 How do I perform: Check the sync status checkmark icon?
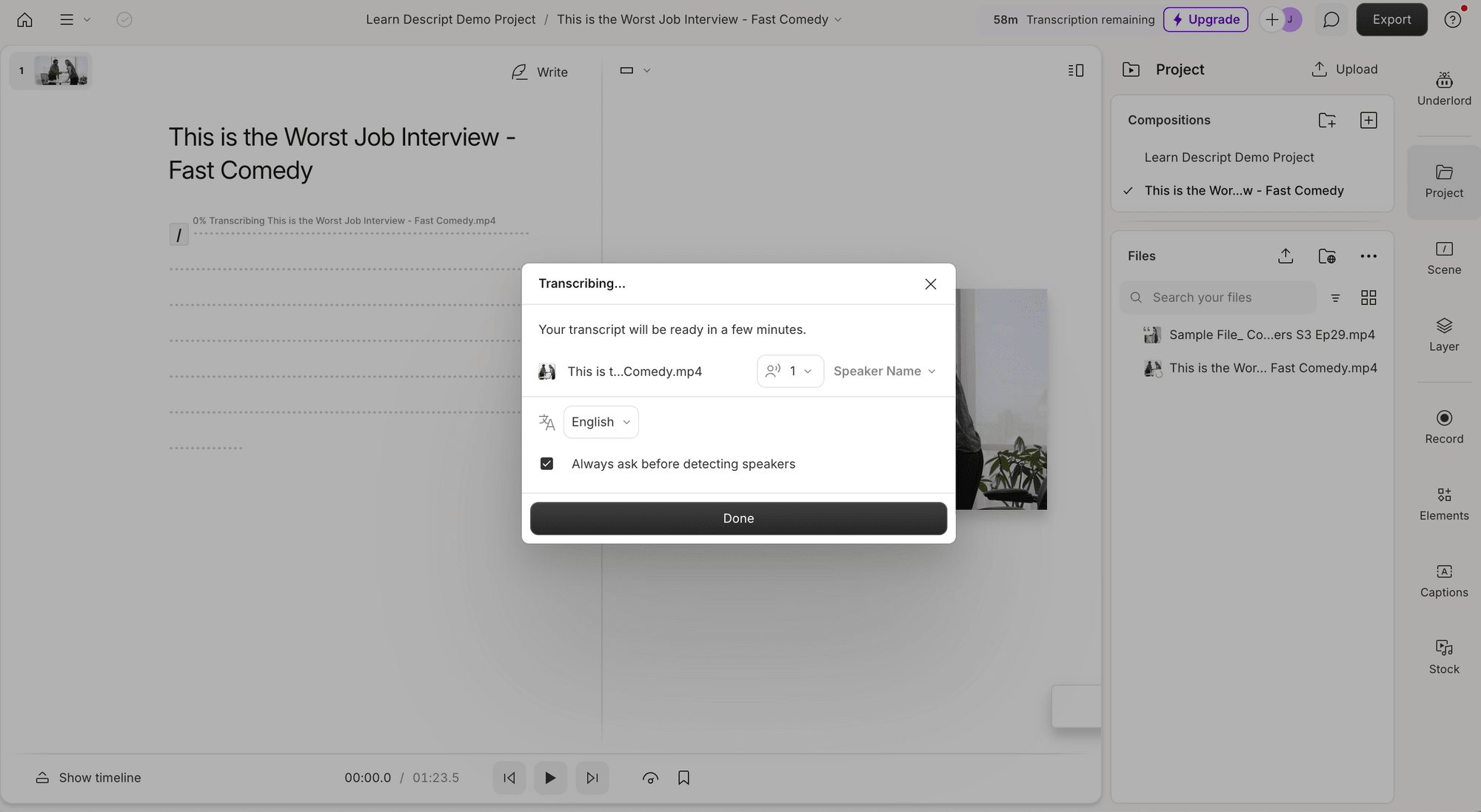tap(124, 20)
